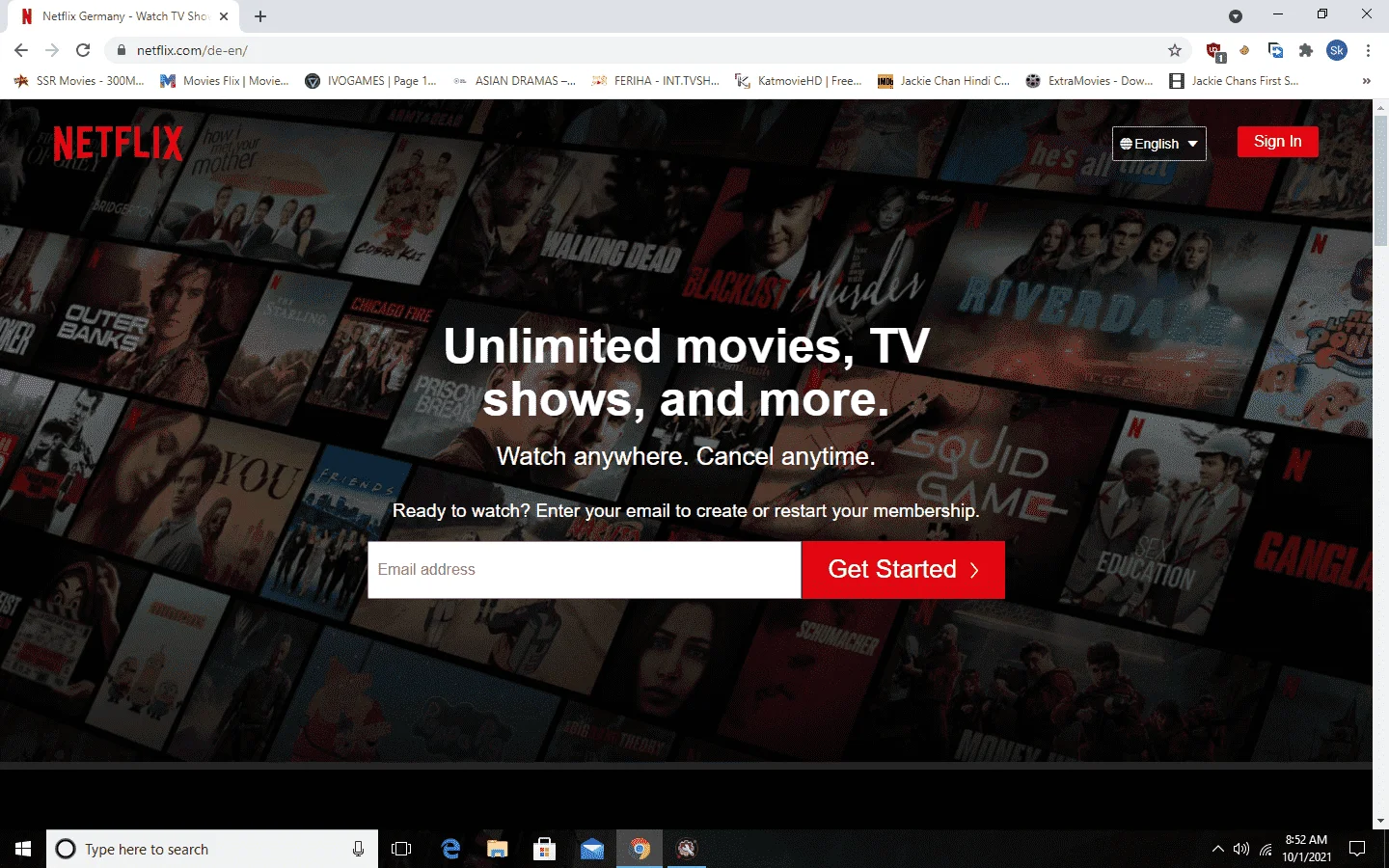
Task: Open the volume control in tray
Action: 1241,849
